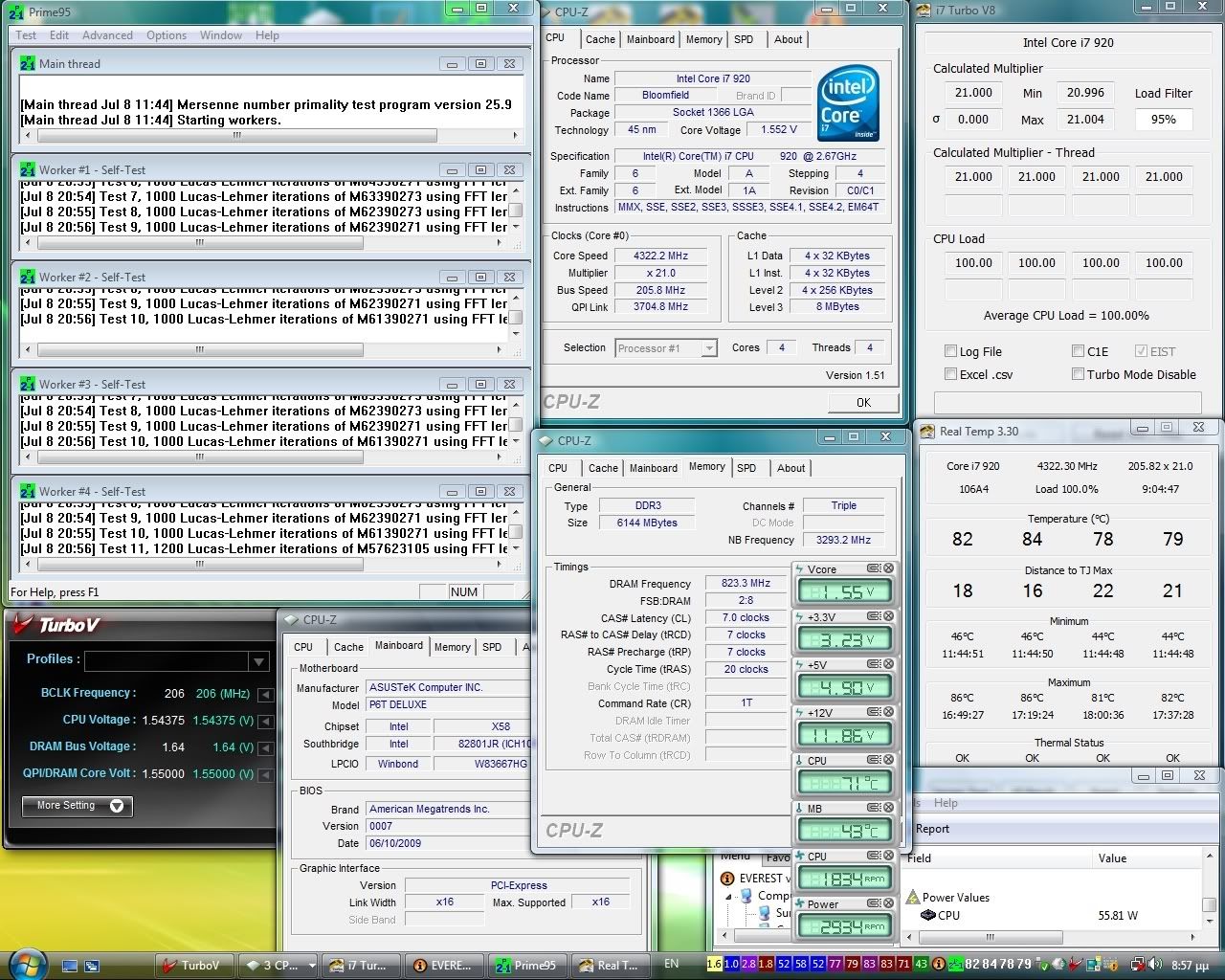This screenshot has width=1225, height=980.
Task: Click the Prime95 Main thread window icon
Action: point(28,64)
